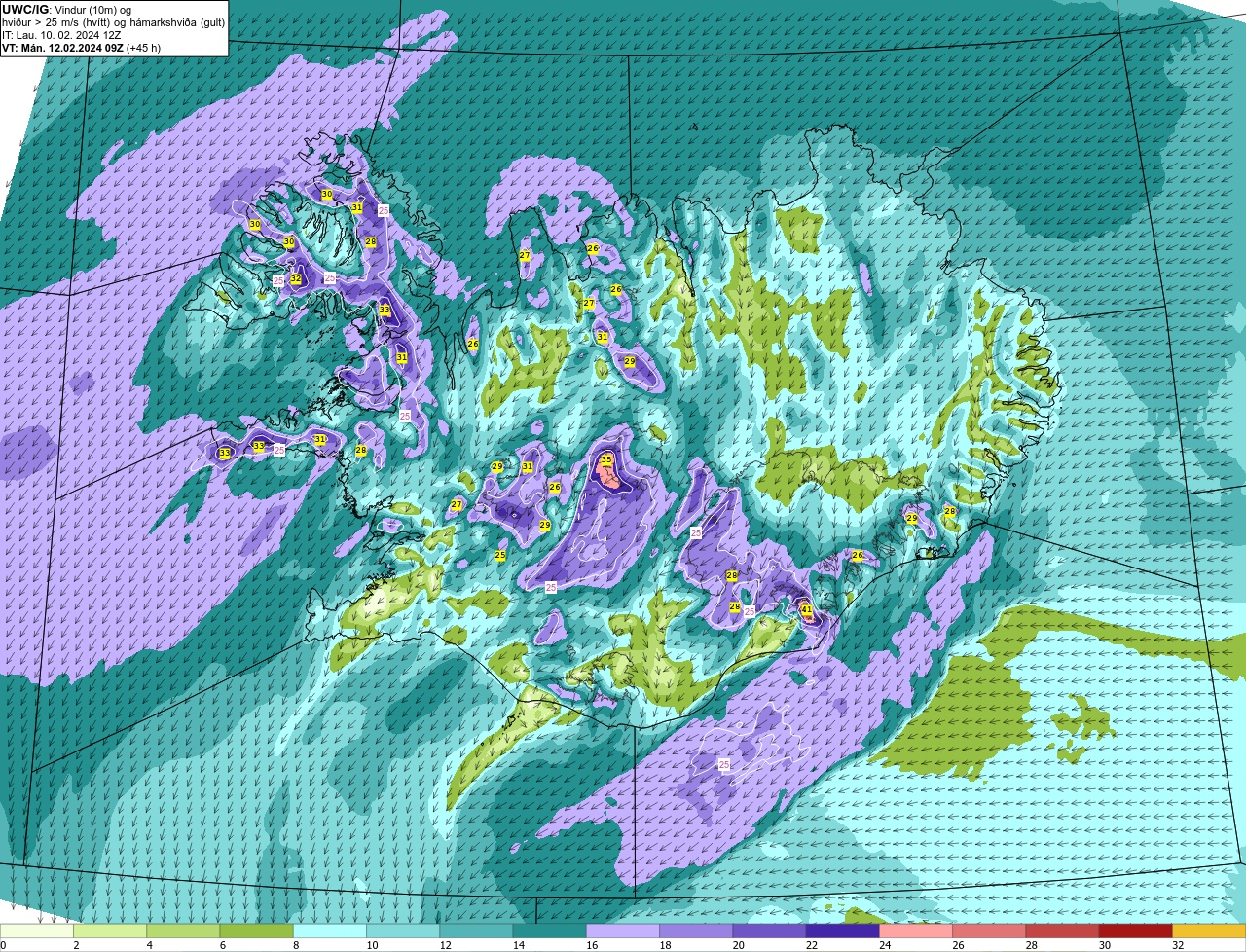This screenshot has width=1246, height=952.
Task: Click the yellow "32" gust label on the map
Action: (x=296, y=279)
